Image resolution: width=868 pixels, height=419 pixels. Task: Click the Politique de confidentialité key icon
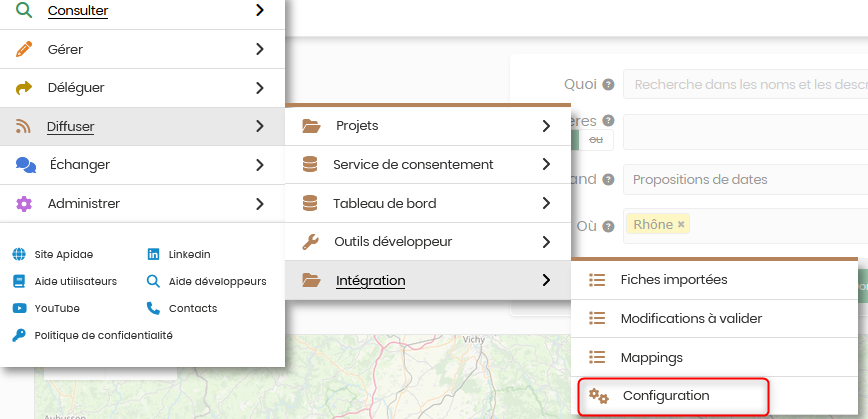point(19,335)
